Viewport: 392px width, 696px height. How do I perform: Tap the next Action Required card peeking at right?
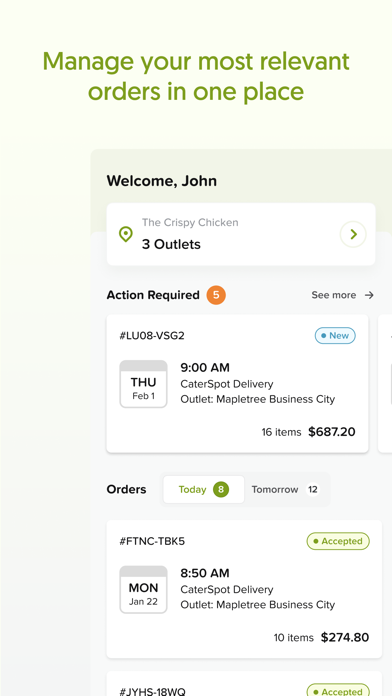[385, 384]
